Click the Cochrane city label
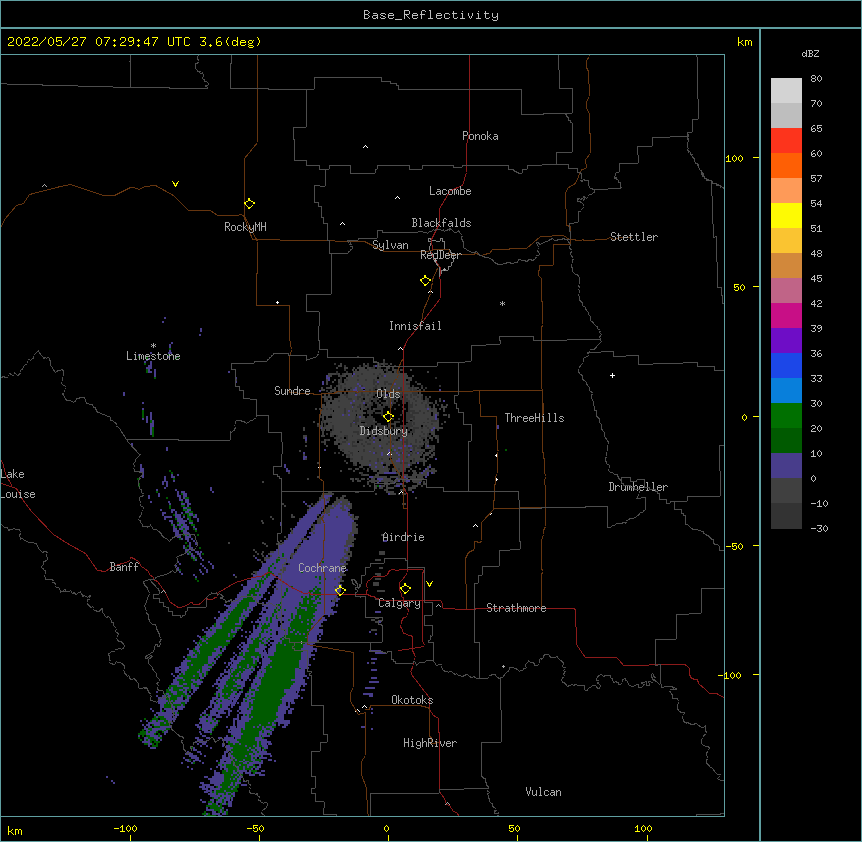 click(322, 568)
